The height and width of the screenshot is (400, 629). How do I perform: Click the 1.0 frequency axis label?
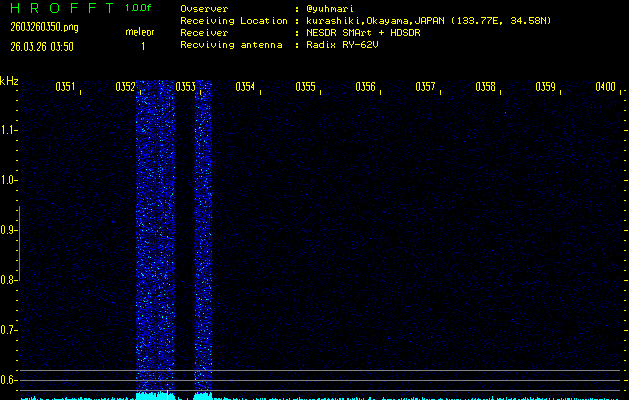click(9, 180)
